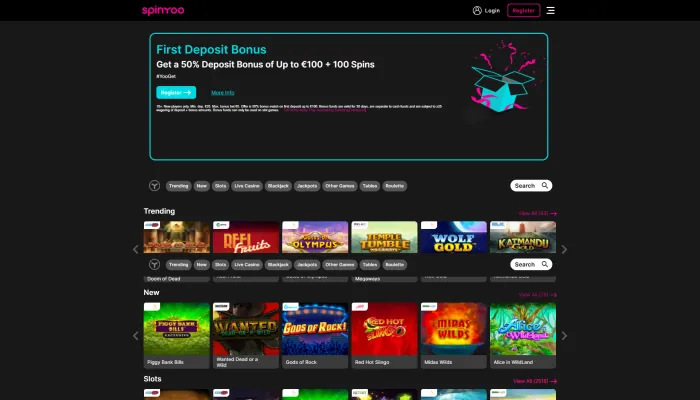This screenshot has height=400, width=700.
Task: Show previous games in the New carousel
Action: pyautogui.click(x=136, y=336)
